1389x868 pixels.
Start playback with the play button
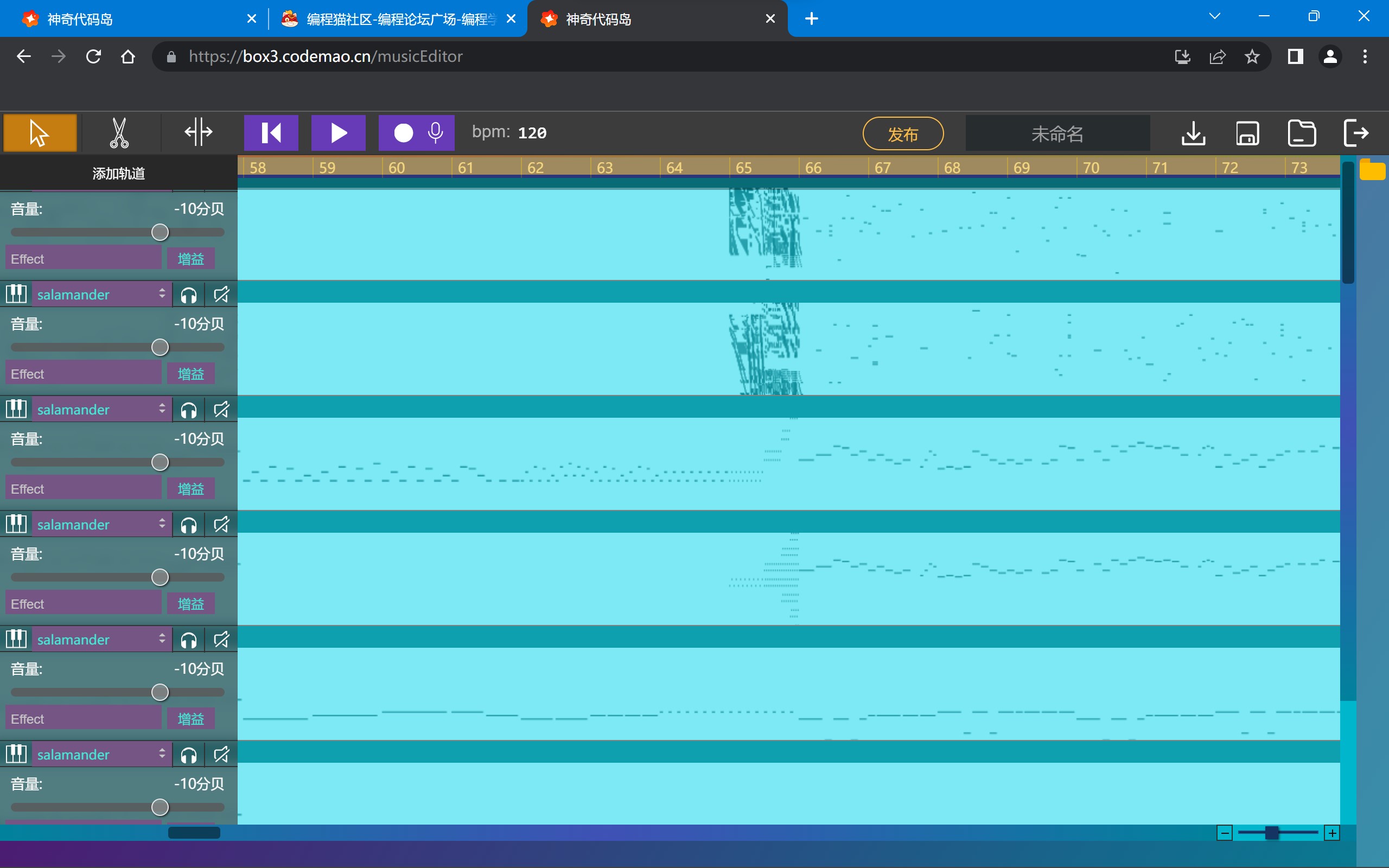click(x=338, y=132)
